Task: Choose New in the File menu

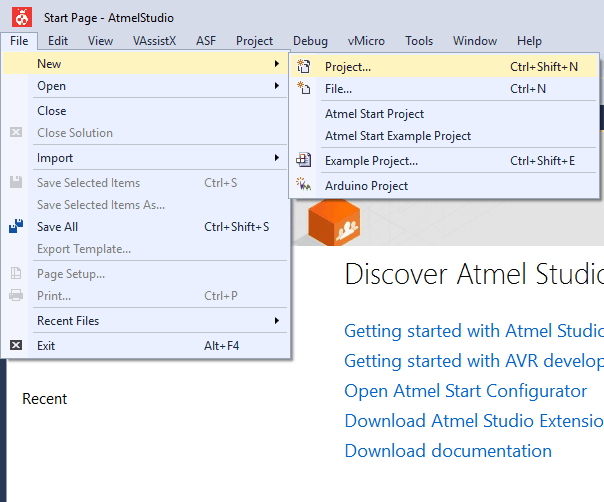Action: point(146,63)
